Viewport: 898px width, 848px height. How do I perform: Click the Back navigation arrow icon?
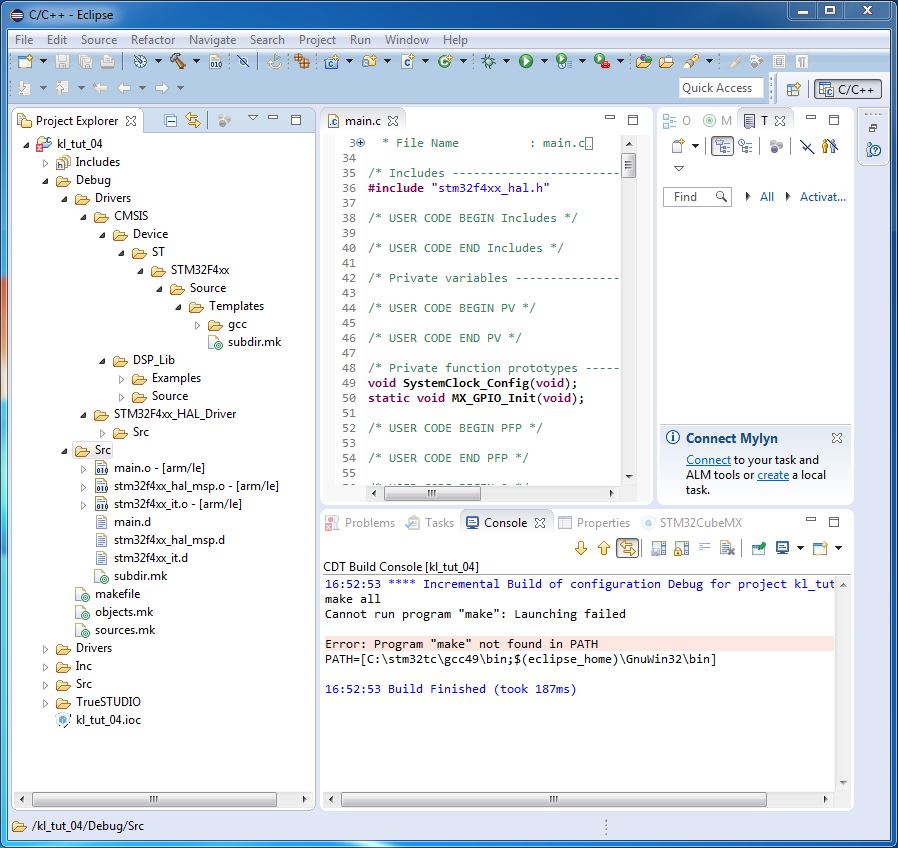pos(124,88)
